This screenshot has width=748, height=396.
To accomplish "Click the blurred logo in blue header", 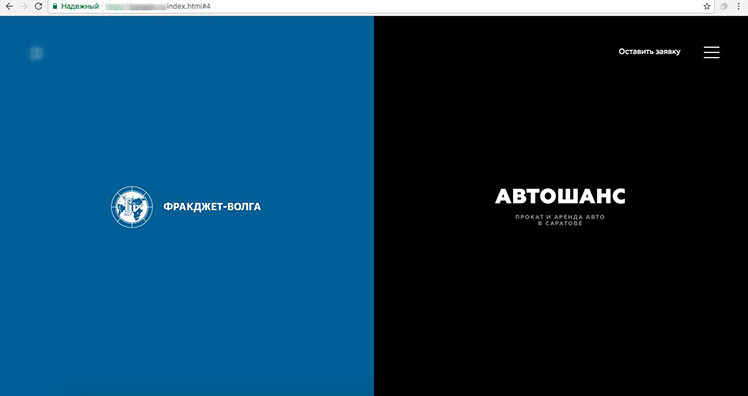I will tap(36, 53).
